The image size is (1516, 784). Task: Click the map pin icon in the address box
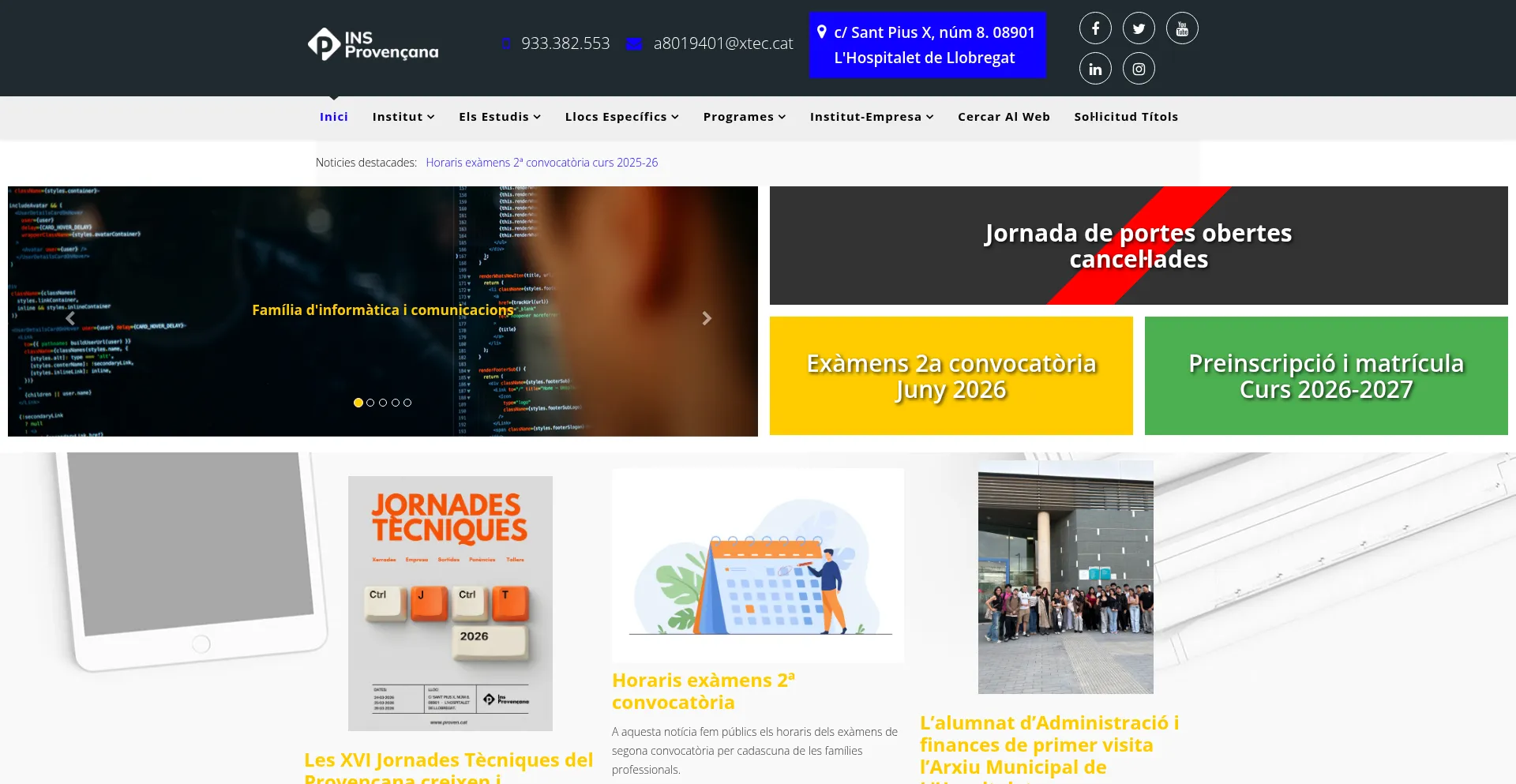coord(821,32)
